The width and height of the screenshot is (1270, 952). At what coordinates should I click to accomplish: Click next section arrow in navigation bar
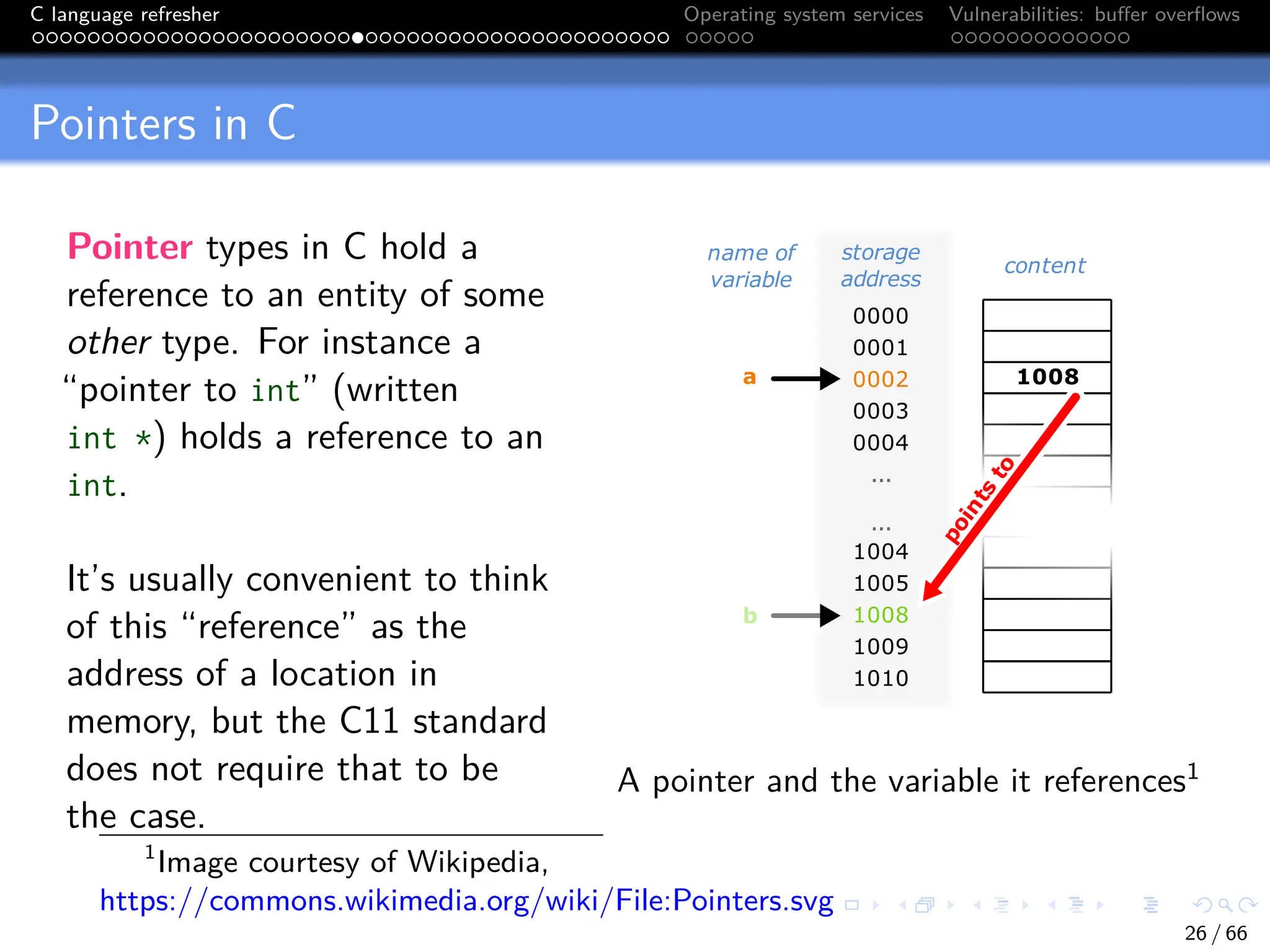[x=1100, y=905]
